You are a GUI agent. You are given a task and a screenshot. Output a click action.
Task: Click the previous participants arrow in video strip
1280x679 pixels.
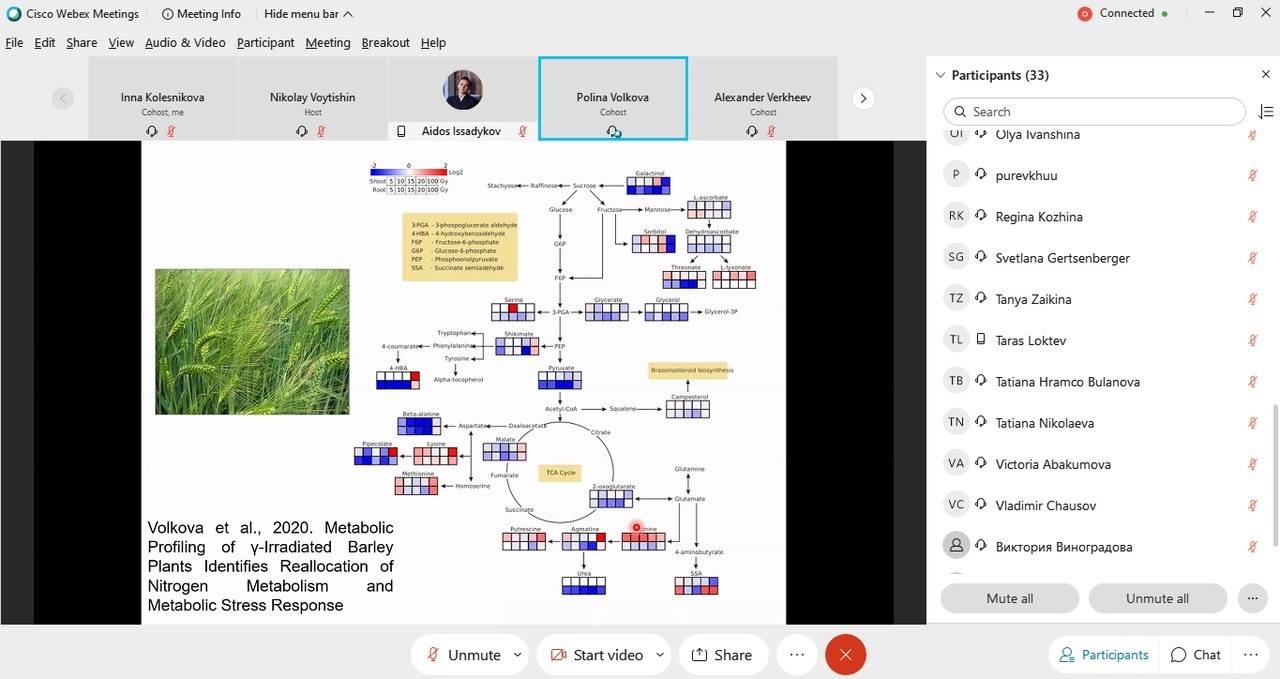coord(62,98)
